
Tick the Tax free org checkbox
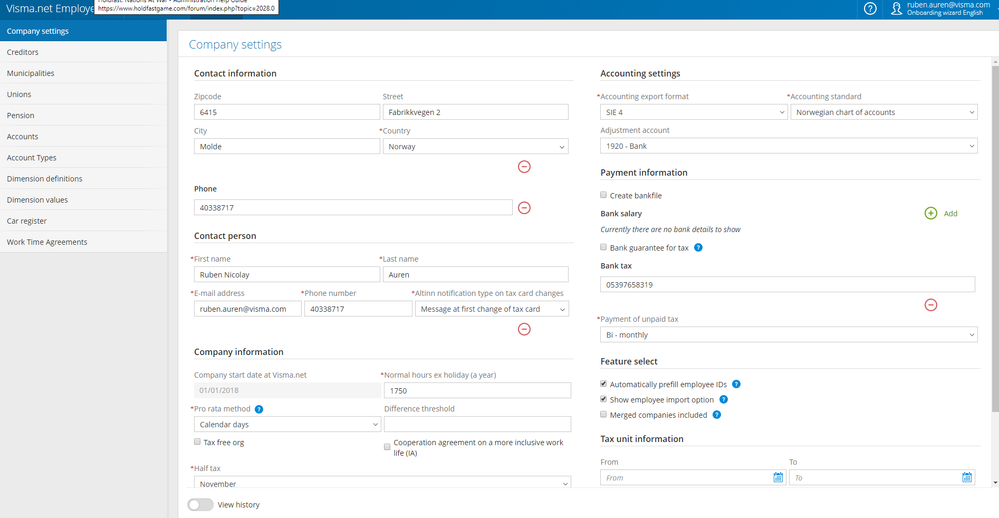pos(198,442)
